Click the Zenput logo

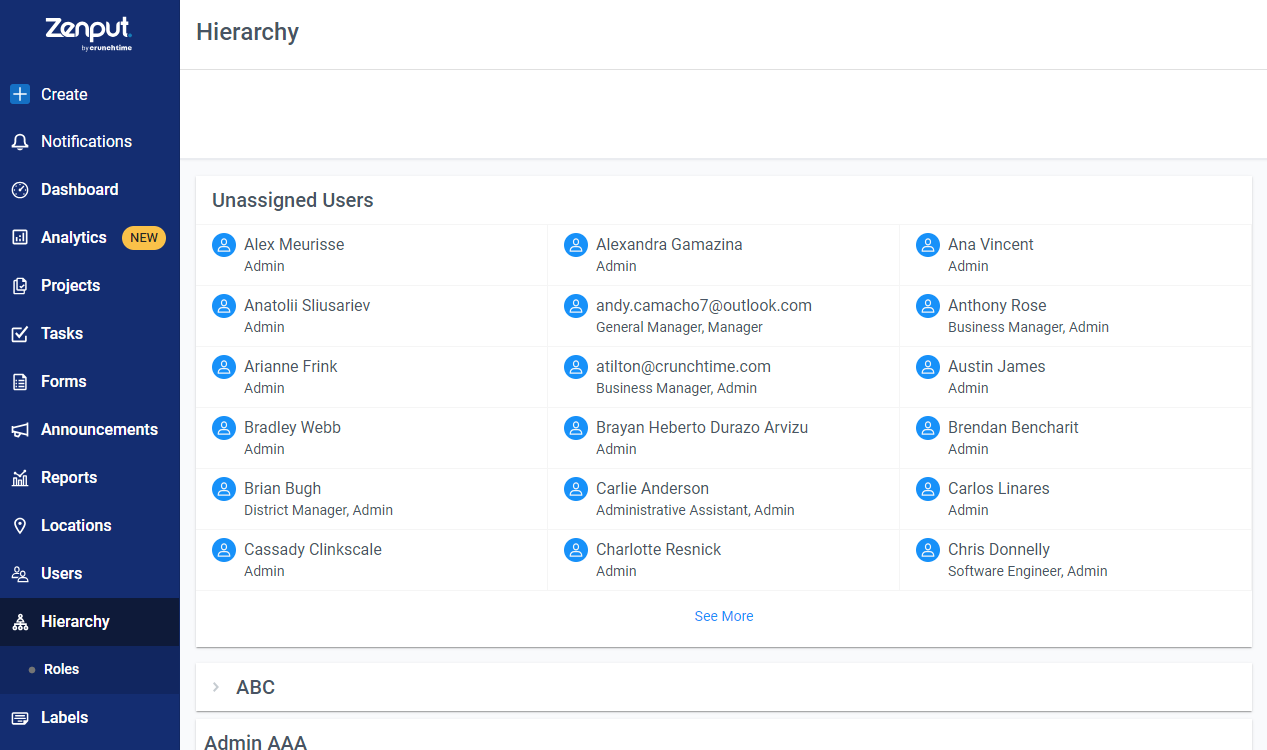click(x=89, y=33)
